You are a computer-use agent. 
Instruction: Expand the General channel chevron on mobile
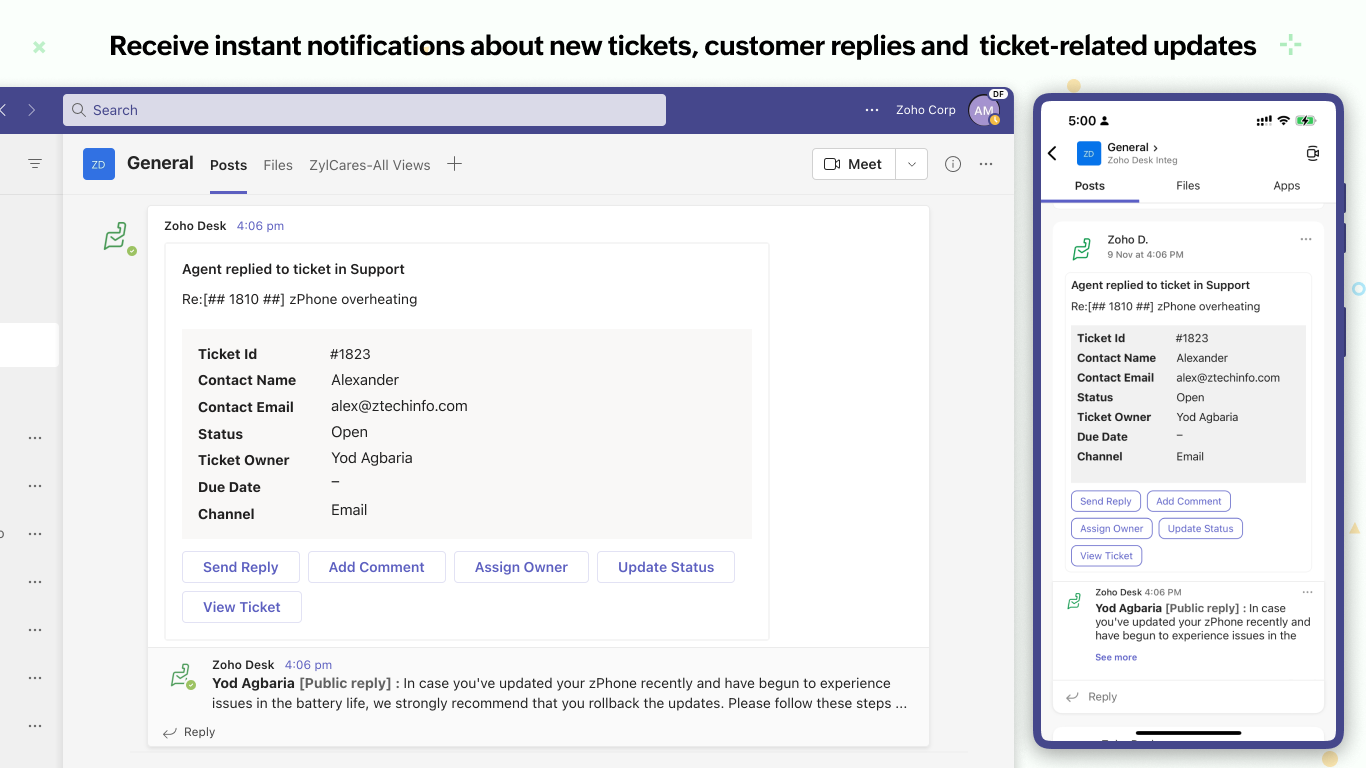[x=1155, y=148]
